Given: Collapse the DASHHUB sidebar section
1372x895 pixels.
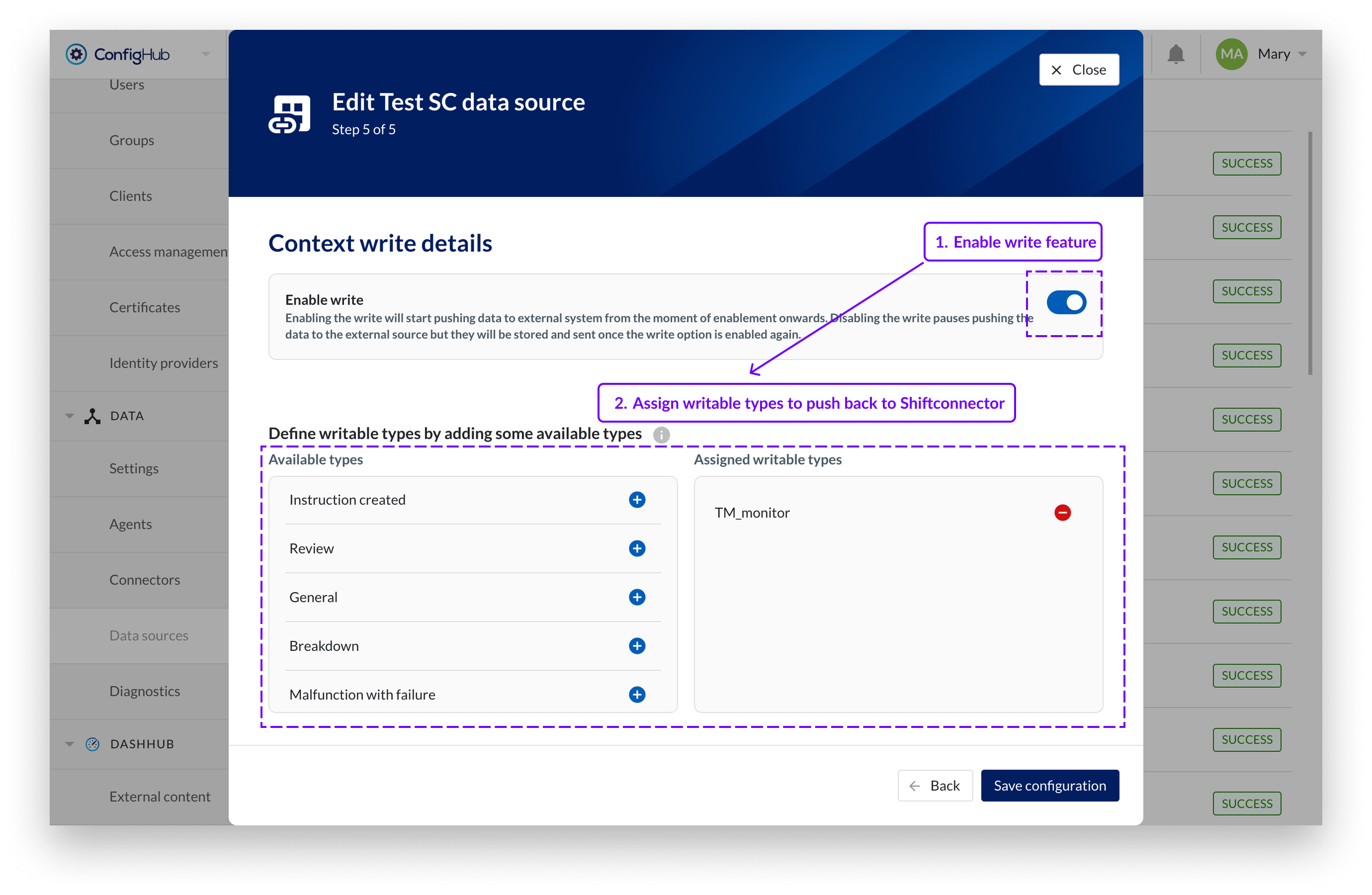Looking at the screenshot, I should point(70,744).
